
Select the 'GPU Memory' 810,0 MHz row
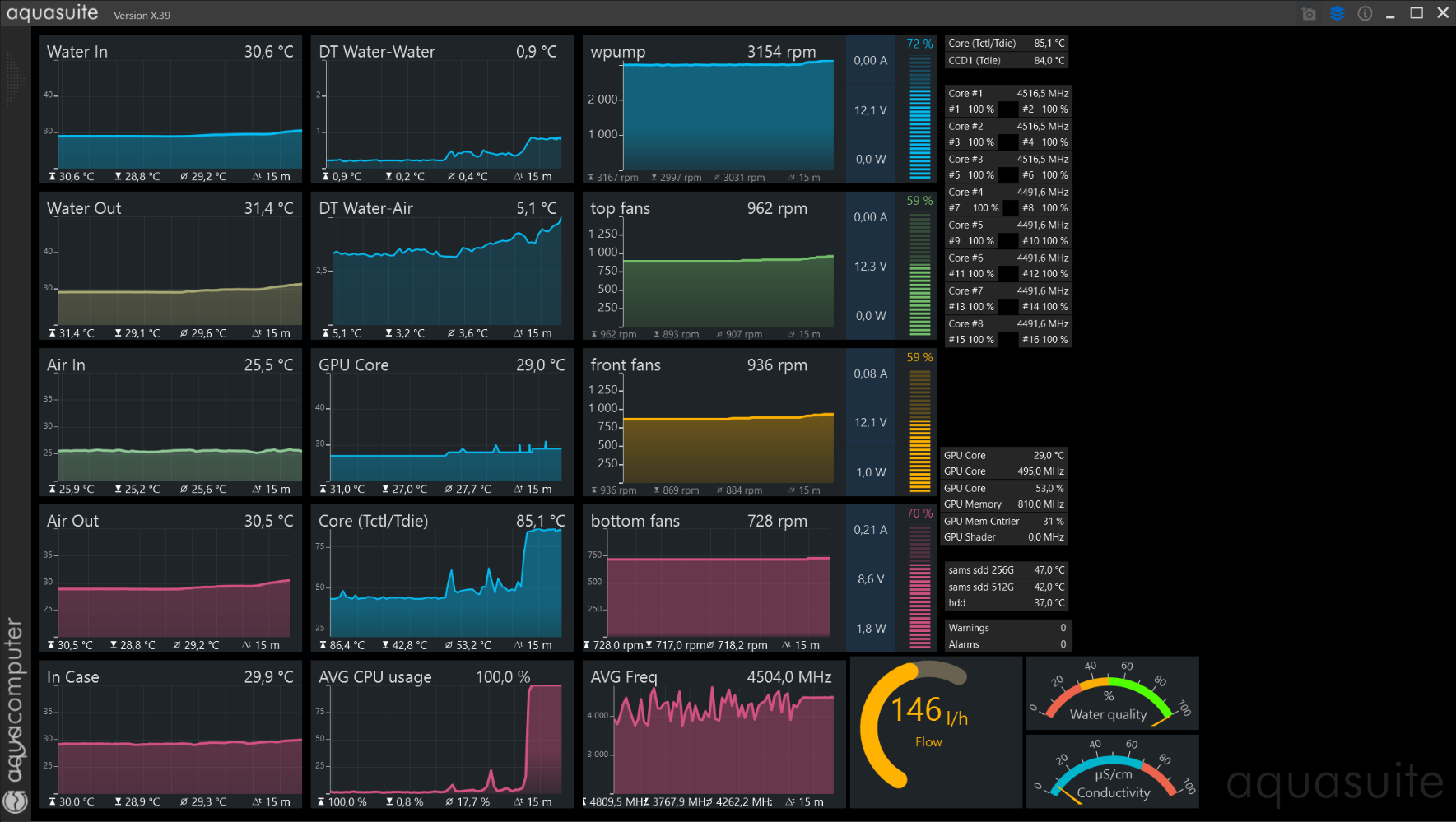1004,504
